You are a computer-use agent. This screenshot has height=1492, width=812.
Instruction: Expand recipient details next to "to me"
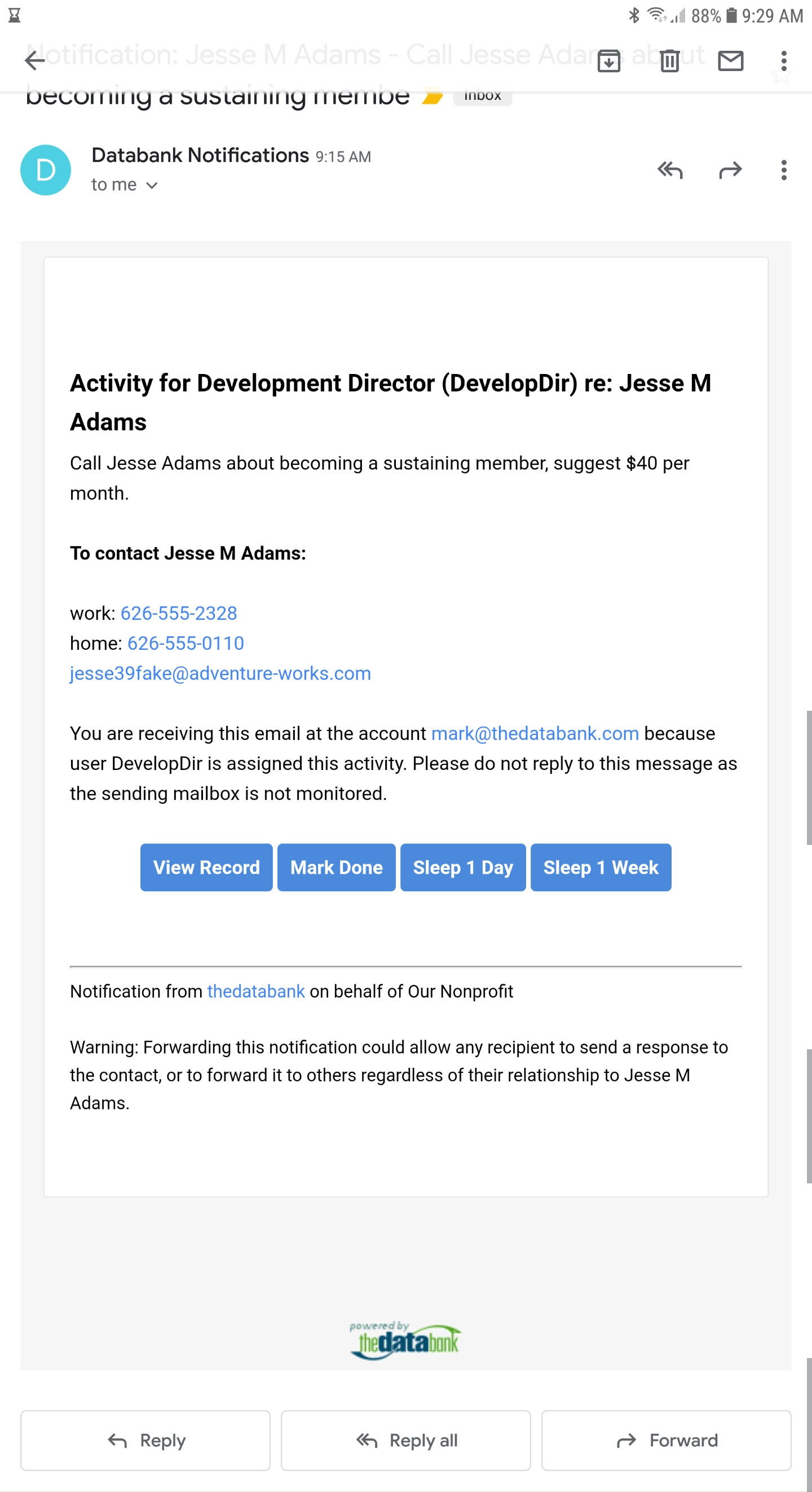click(x=152, y=186)
